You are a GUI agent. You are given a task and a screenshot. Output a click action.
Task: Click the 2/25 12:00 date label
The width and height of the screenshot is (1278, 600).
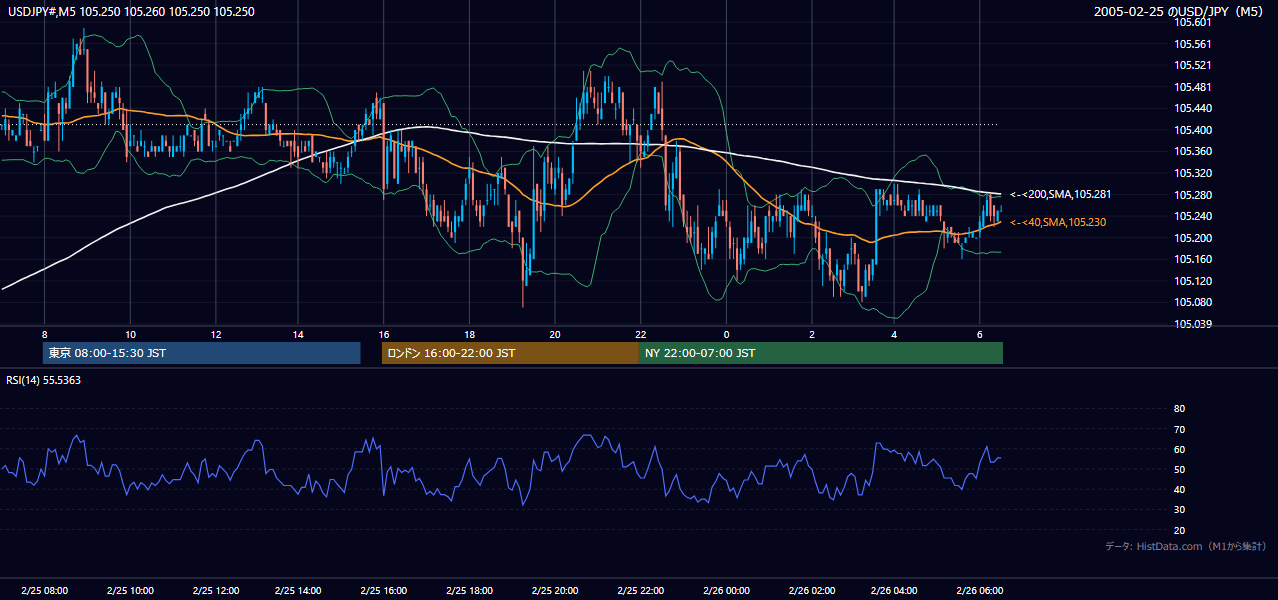click(x=215, y=591)
